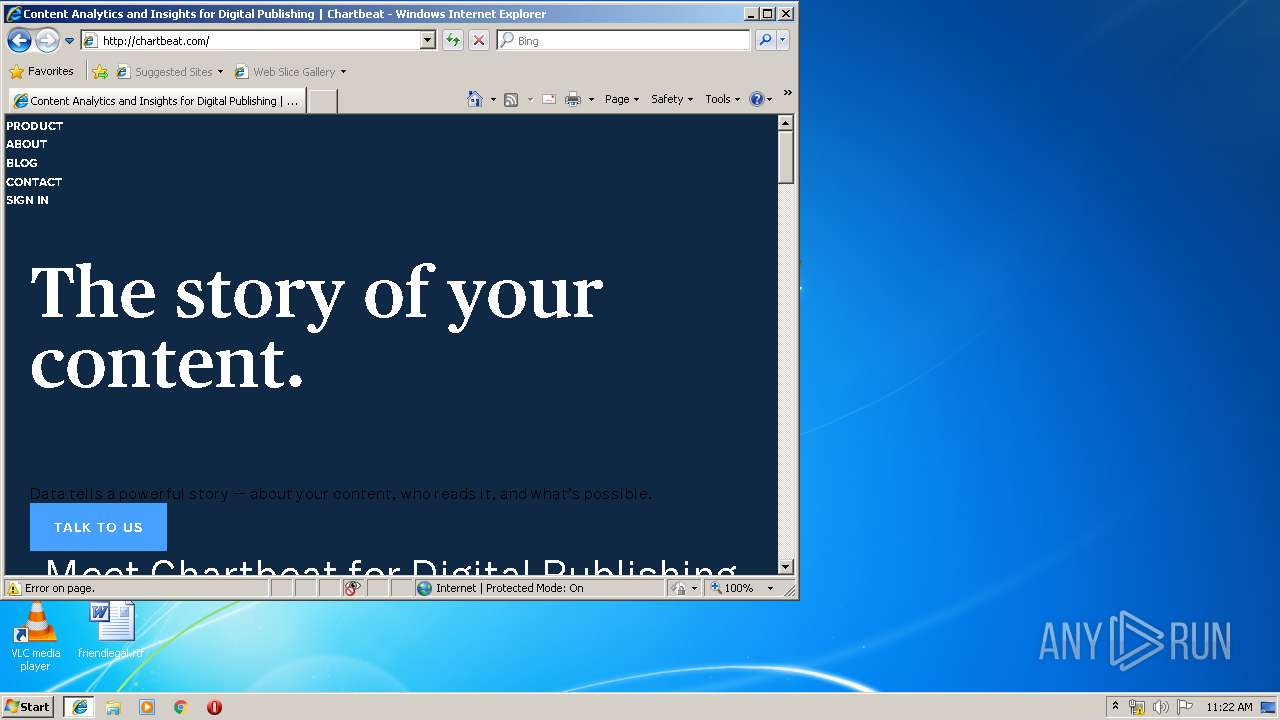Open a new blank tab
Image resolution: width=1280 pixels, height=720 pixels.
point(322,101)
